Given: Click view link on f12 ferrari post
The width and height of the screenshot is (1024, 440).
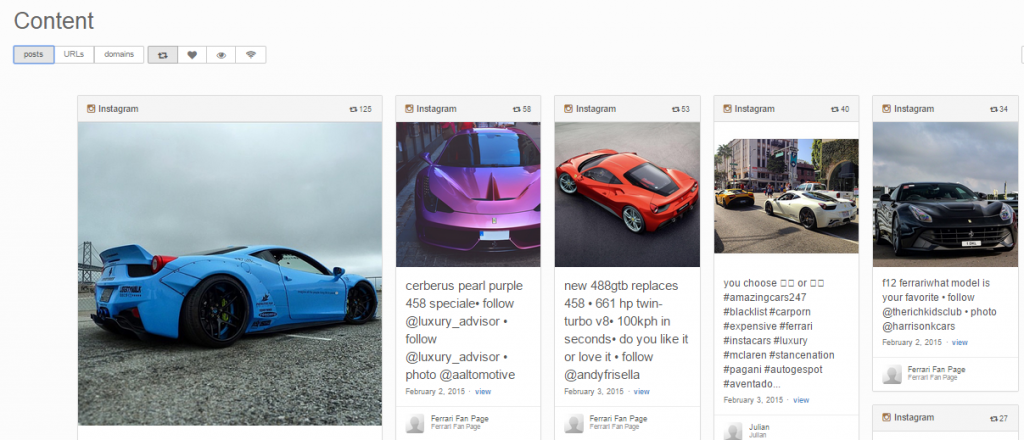Looking at the screenshot, I should pyautogui.click(x=959, y=343).
